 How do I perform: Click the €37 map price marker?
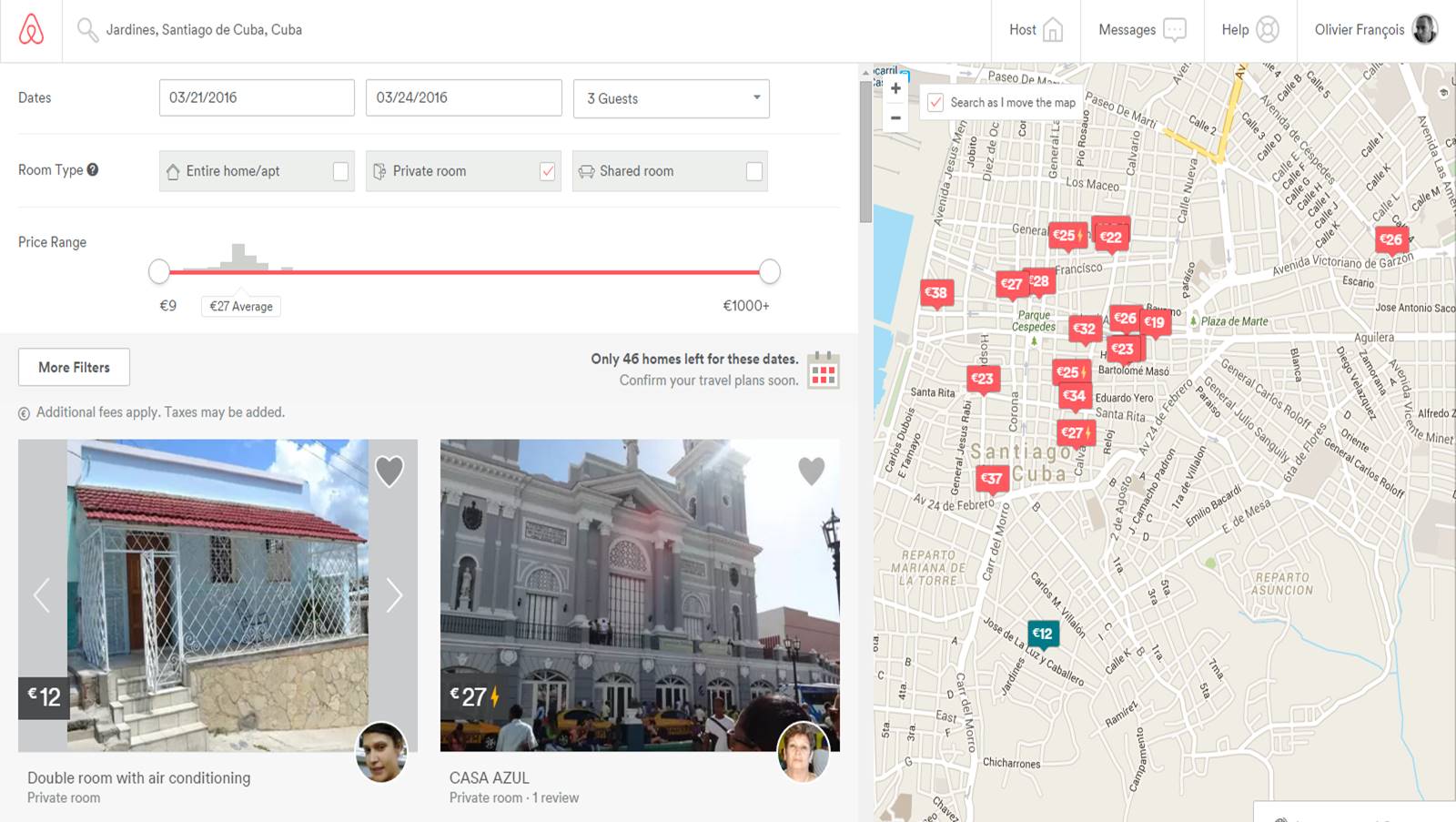[992, 479]
